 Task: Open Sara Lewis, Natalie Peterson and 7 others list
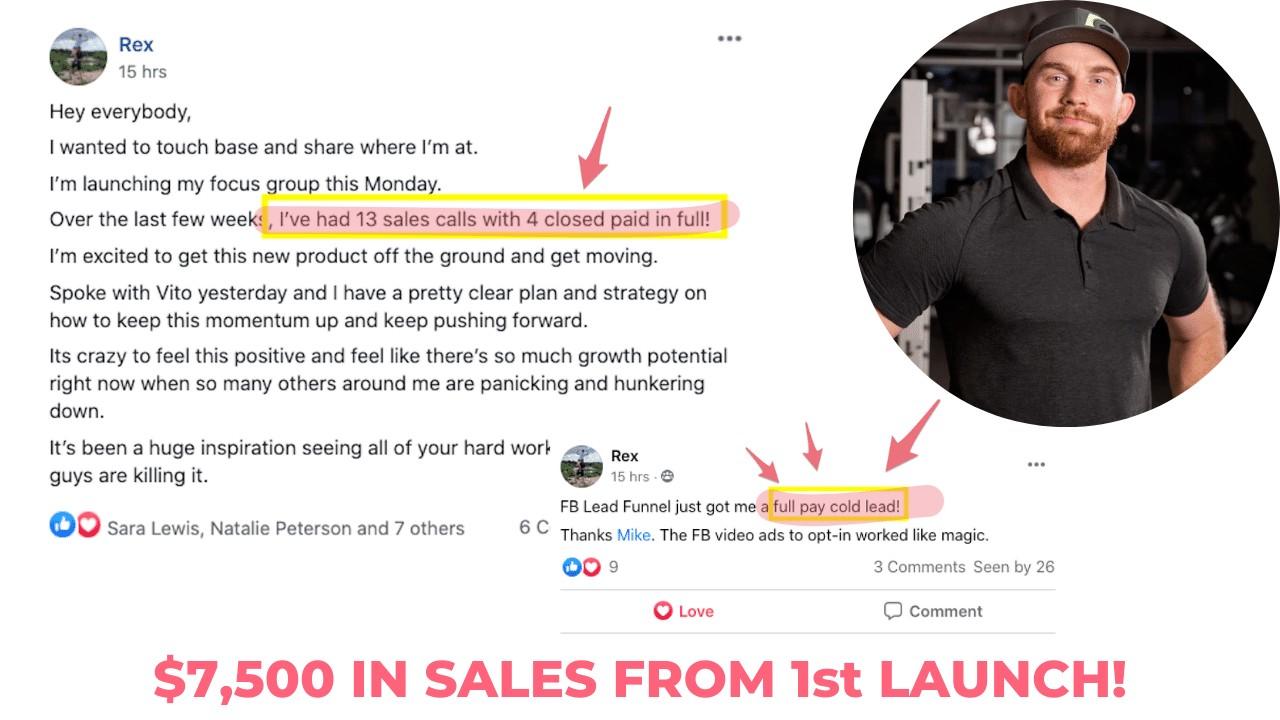click(x=286, y=528)
